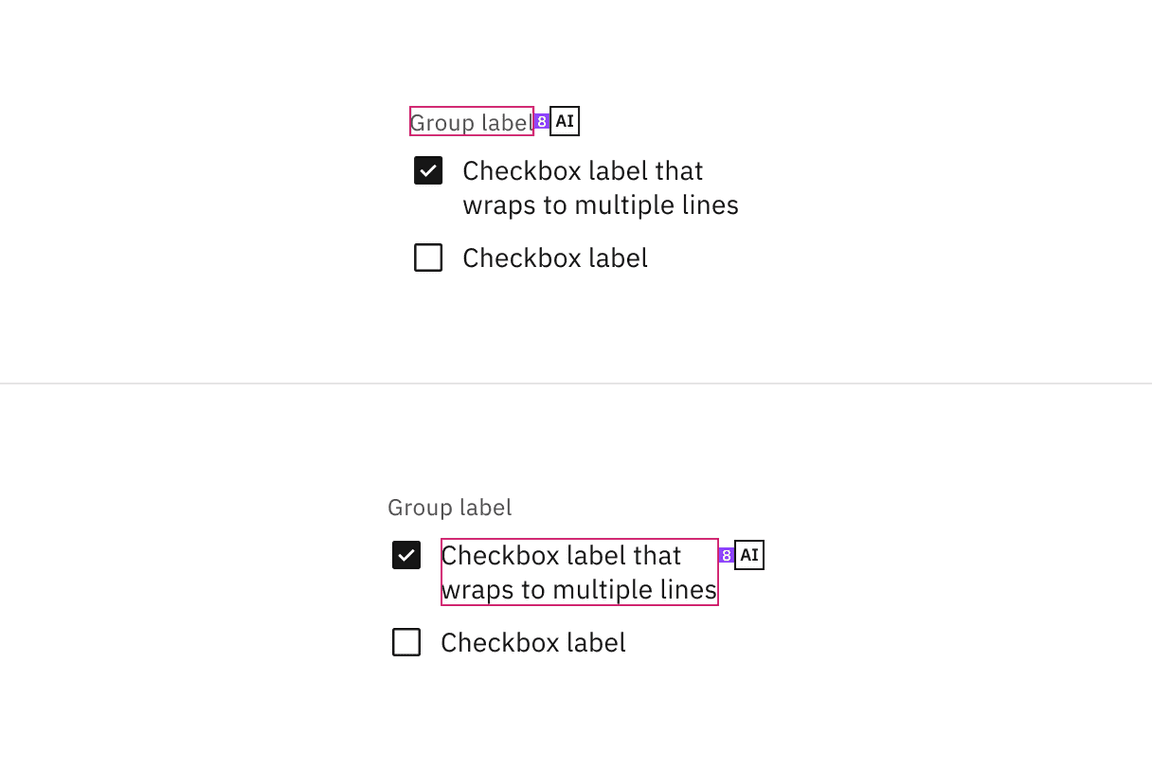Uncheck the top 'Checkbox label that wraps' option

[x=428, y=170]
